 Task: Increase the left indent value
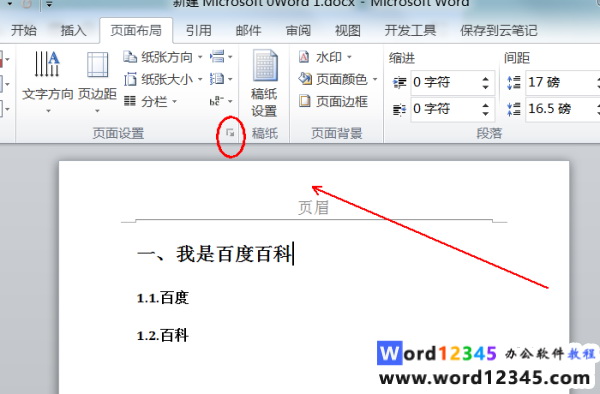[x=485, y=79]
